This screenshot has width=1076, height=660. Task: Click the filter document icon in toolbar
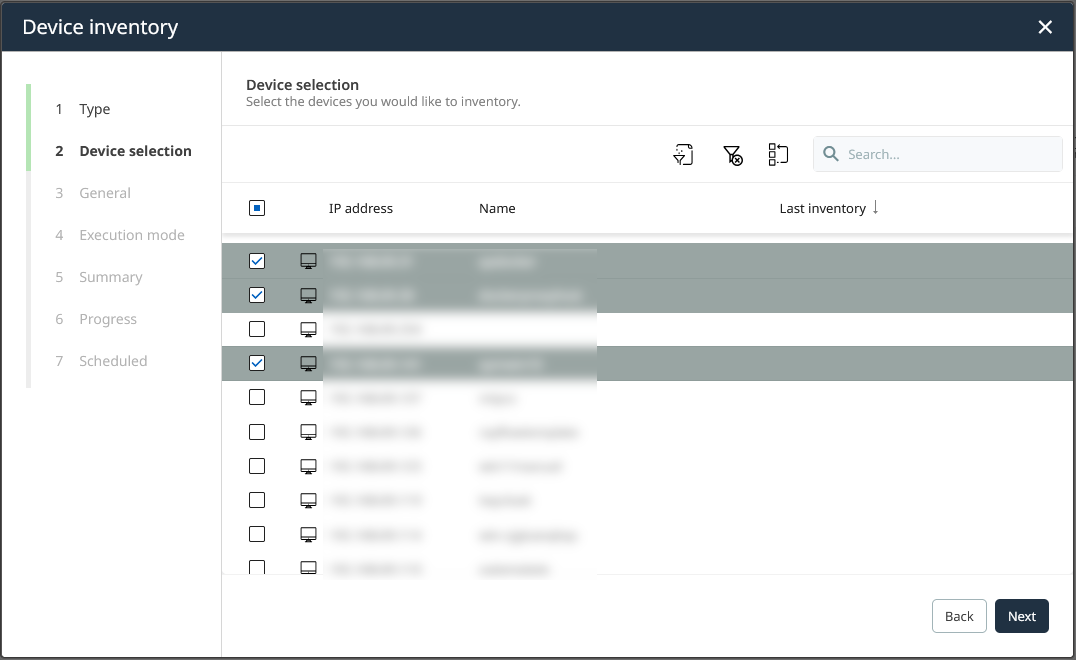pos(683,154)
